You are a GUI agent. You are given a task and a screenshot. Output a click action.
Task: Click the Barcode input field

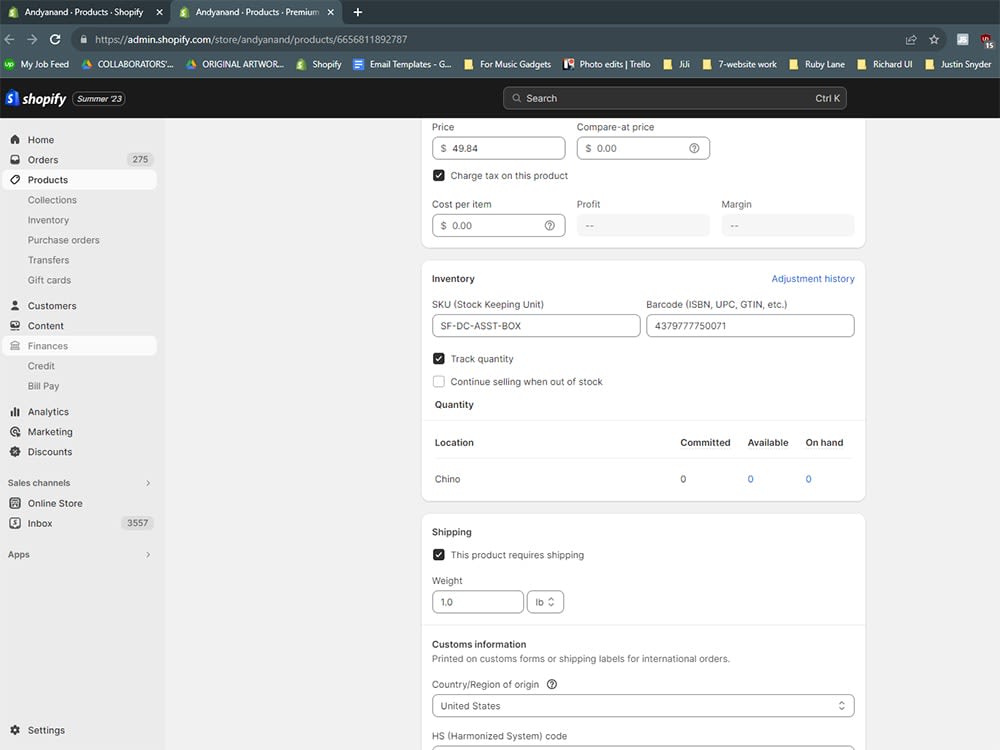[750, 326]
